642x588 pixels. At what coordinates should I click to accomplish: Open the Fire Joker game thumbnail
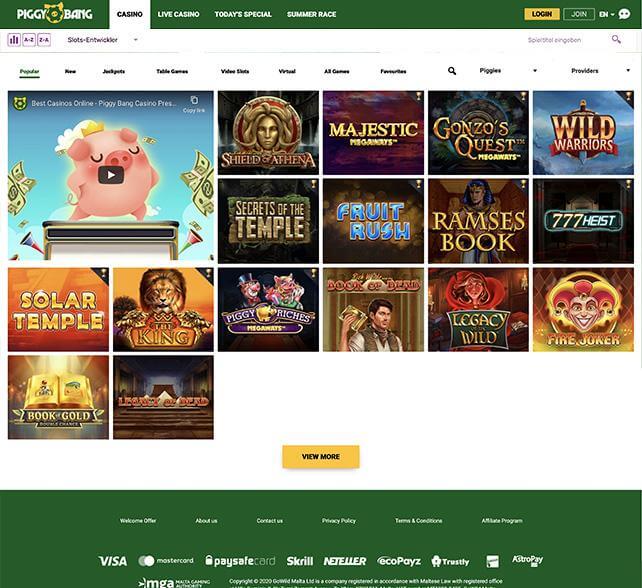tap(583, 310)
